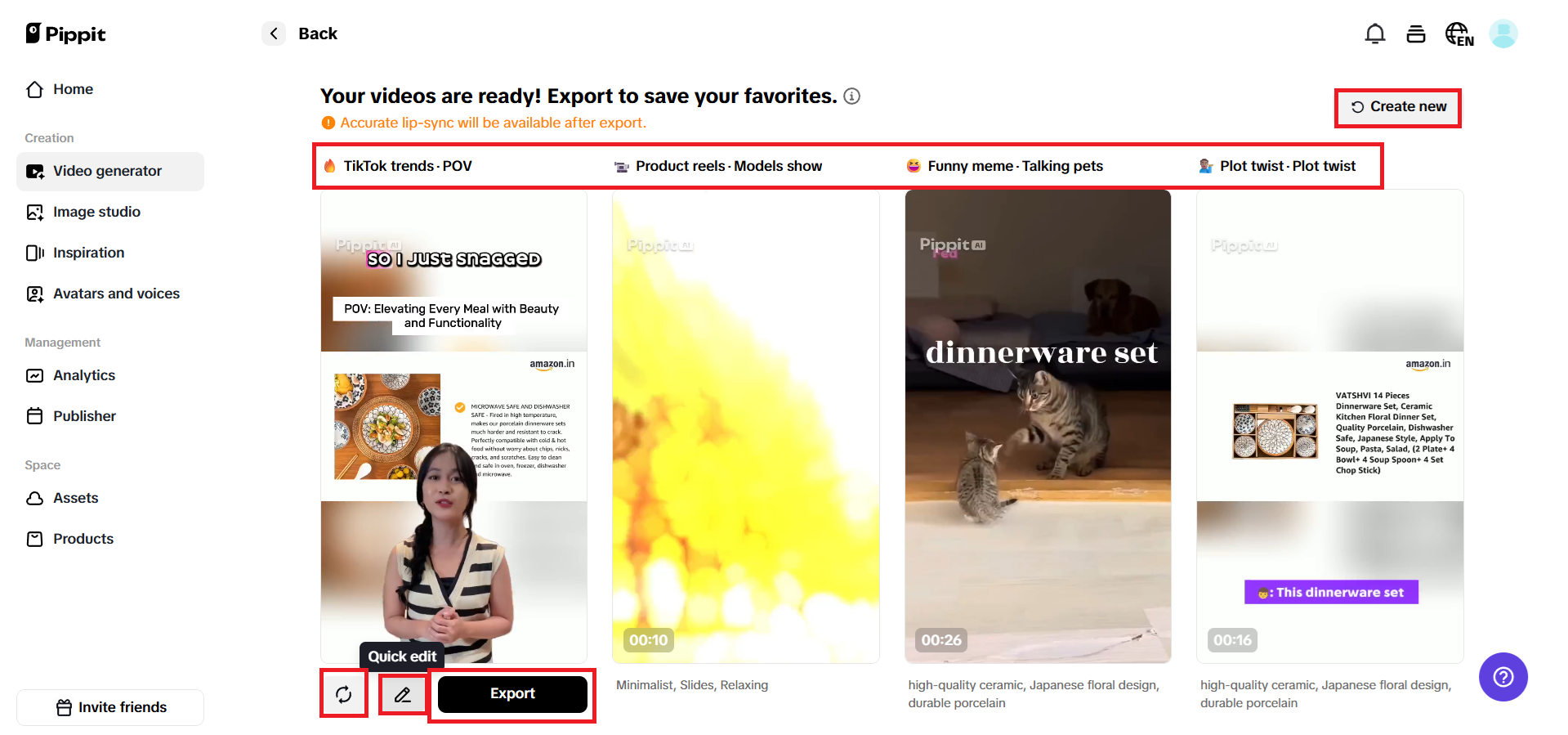Change language with the EN globe icon
The height and width of the screenshot is (735, 1568).
[1459, 34]
